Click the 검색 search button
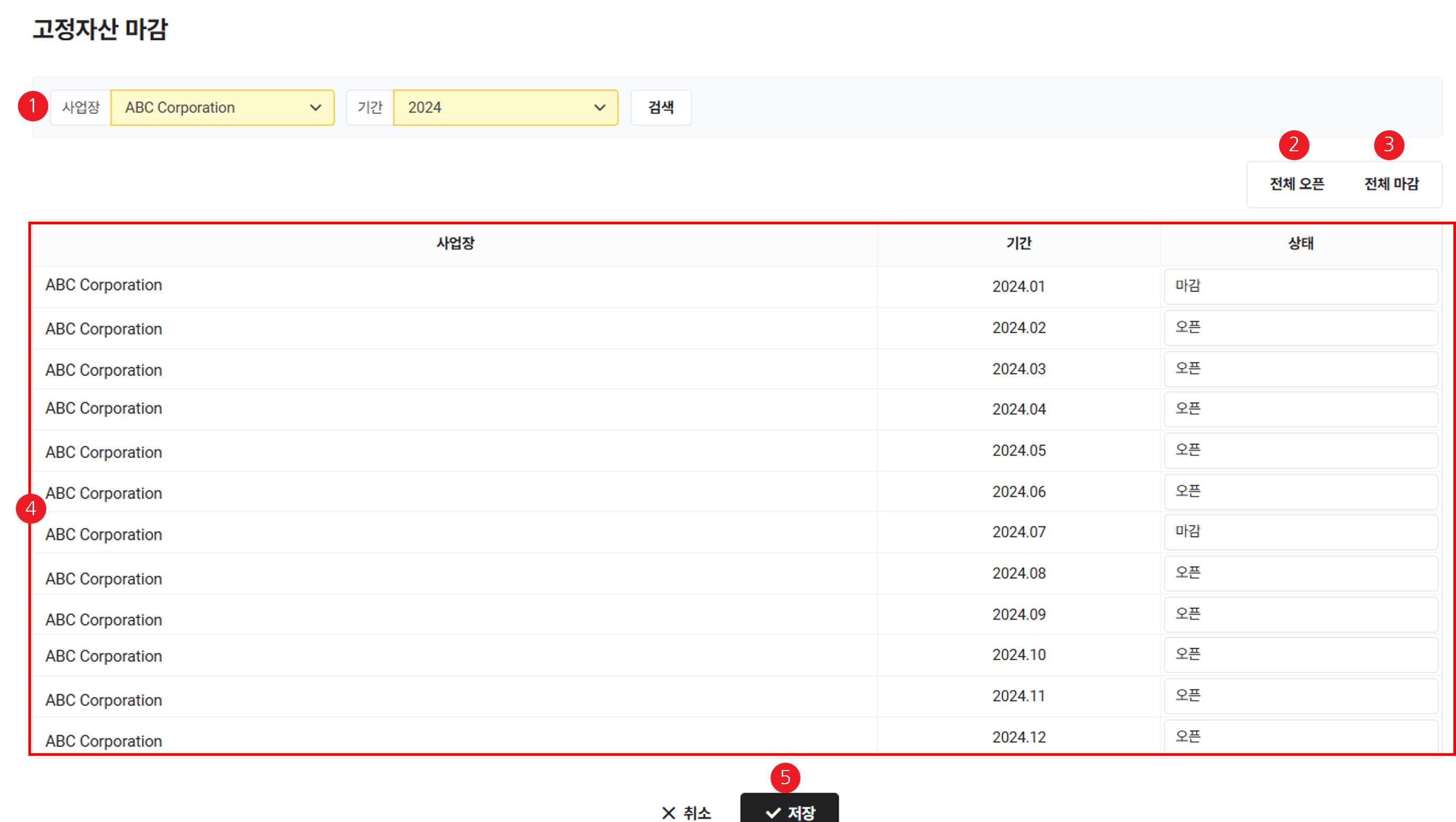 [660, 108]
